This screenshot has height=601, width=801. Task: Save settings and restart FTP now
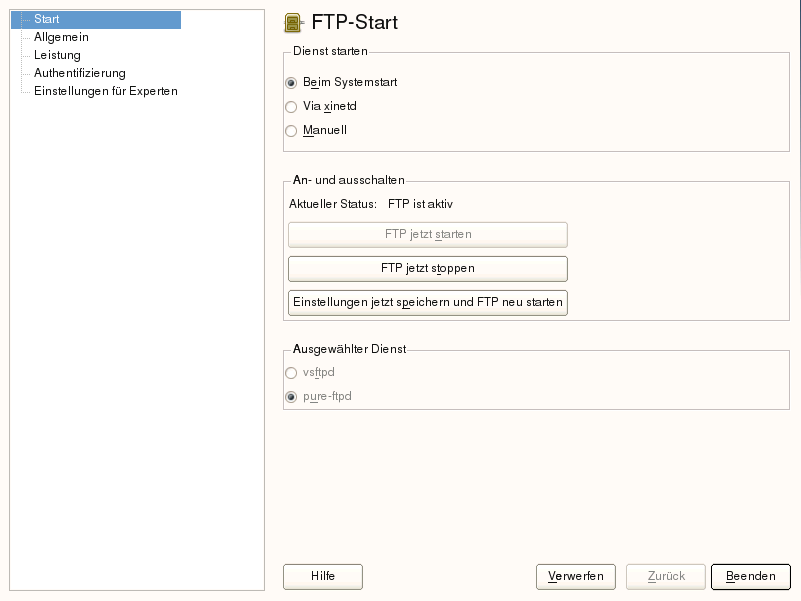pos(427,302)
